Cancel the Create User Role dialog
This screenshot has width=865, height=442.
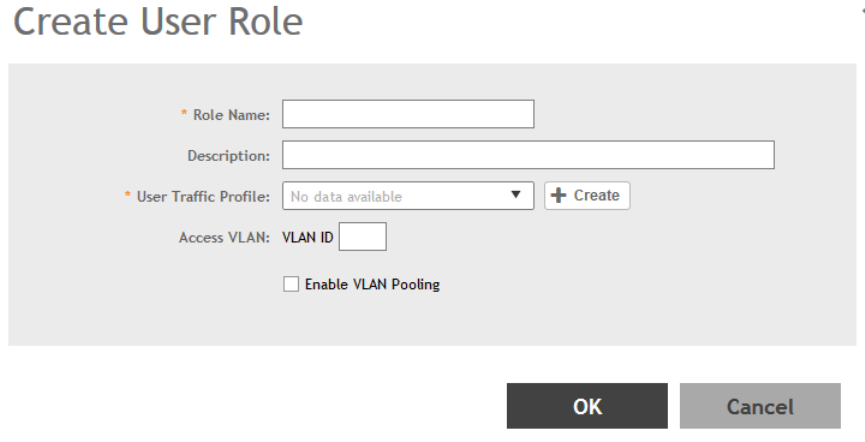click(759, 407)
